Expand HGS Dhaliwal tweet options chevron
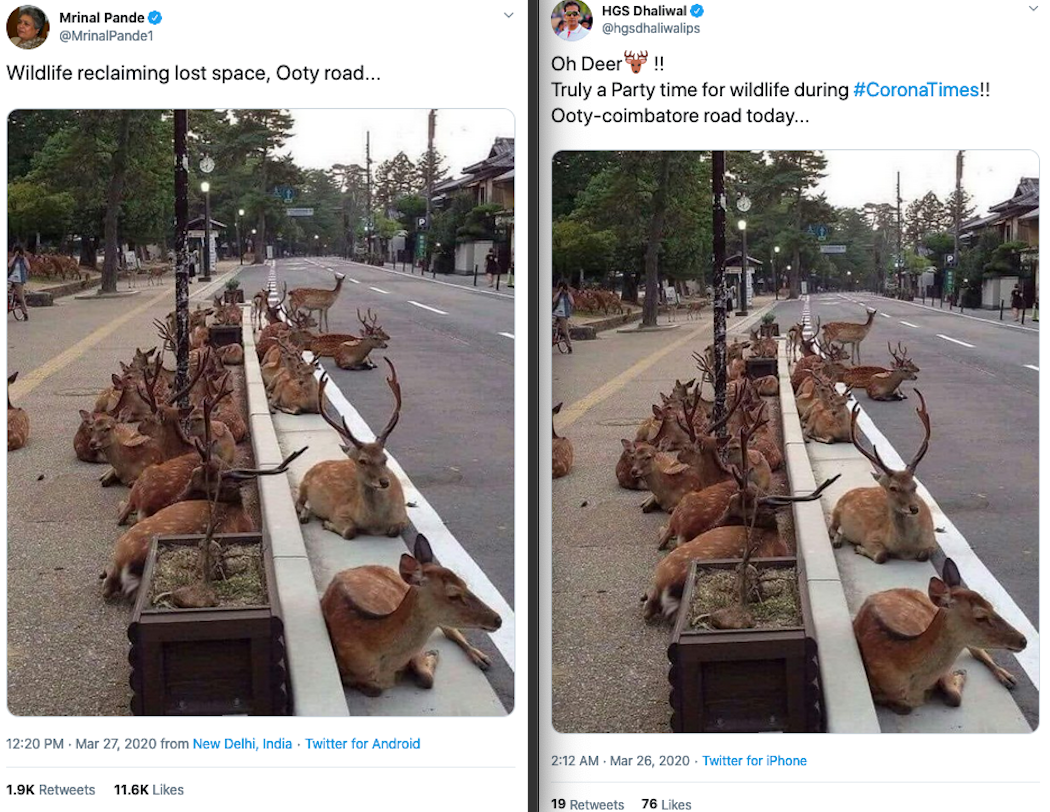This screenshot has height=812, width=1050. (1033, 8)
